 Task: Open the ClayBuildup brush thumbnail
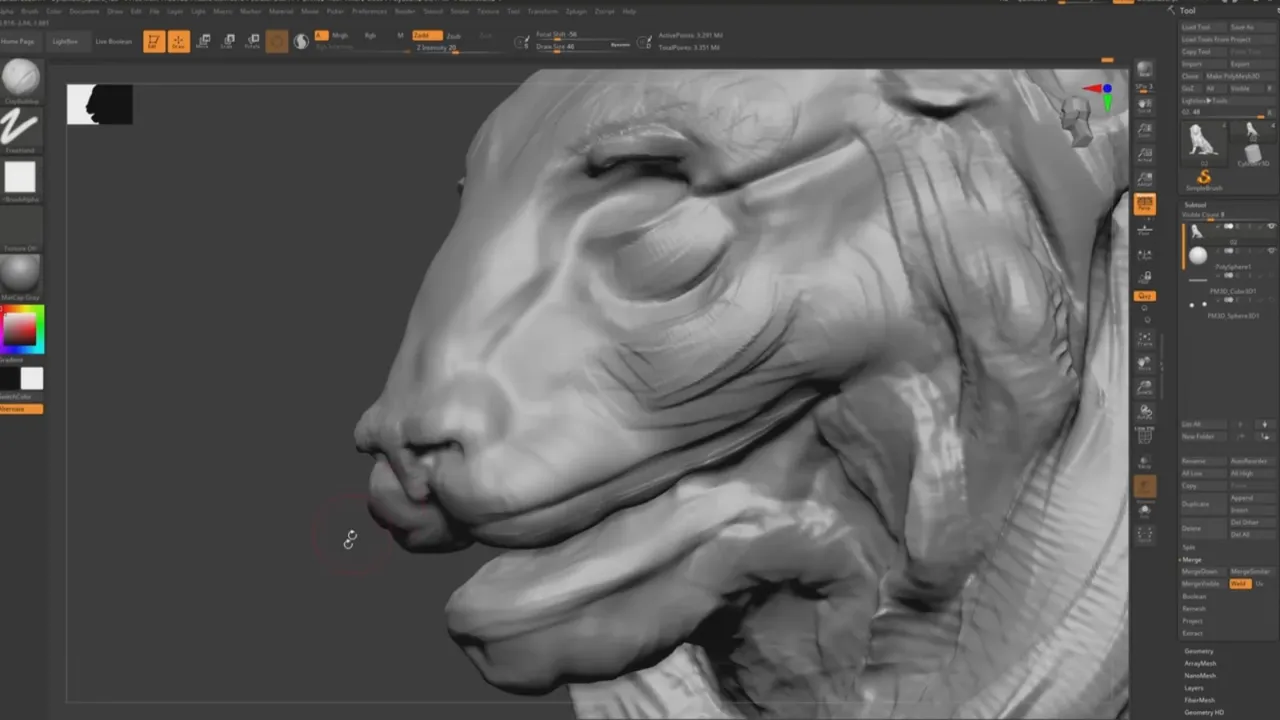pos(21,78)
